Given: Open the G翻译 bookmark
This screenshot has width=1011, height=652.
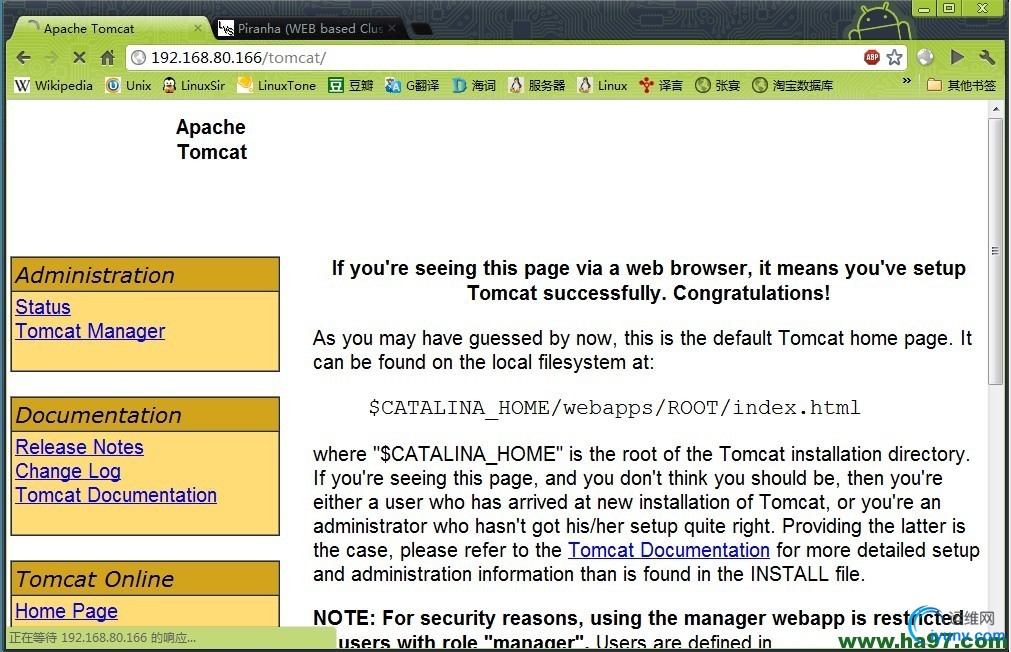Looking at the screenshot, I should (412, 85).
